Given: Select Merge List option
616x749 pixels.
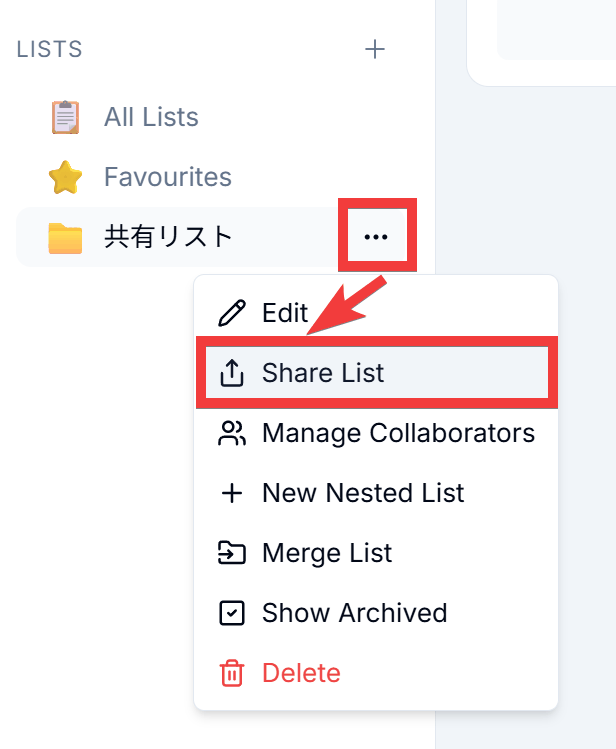Looking at the screenshot, I should pos(376,553).
